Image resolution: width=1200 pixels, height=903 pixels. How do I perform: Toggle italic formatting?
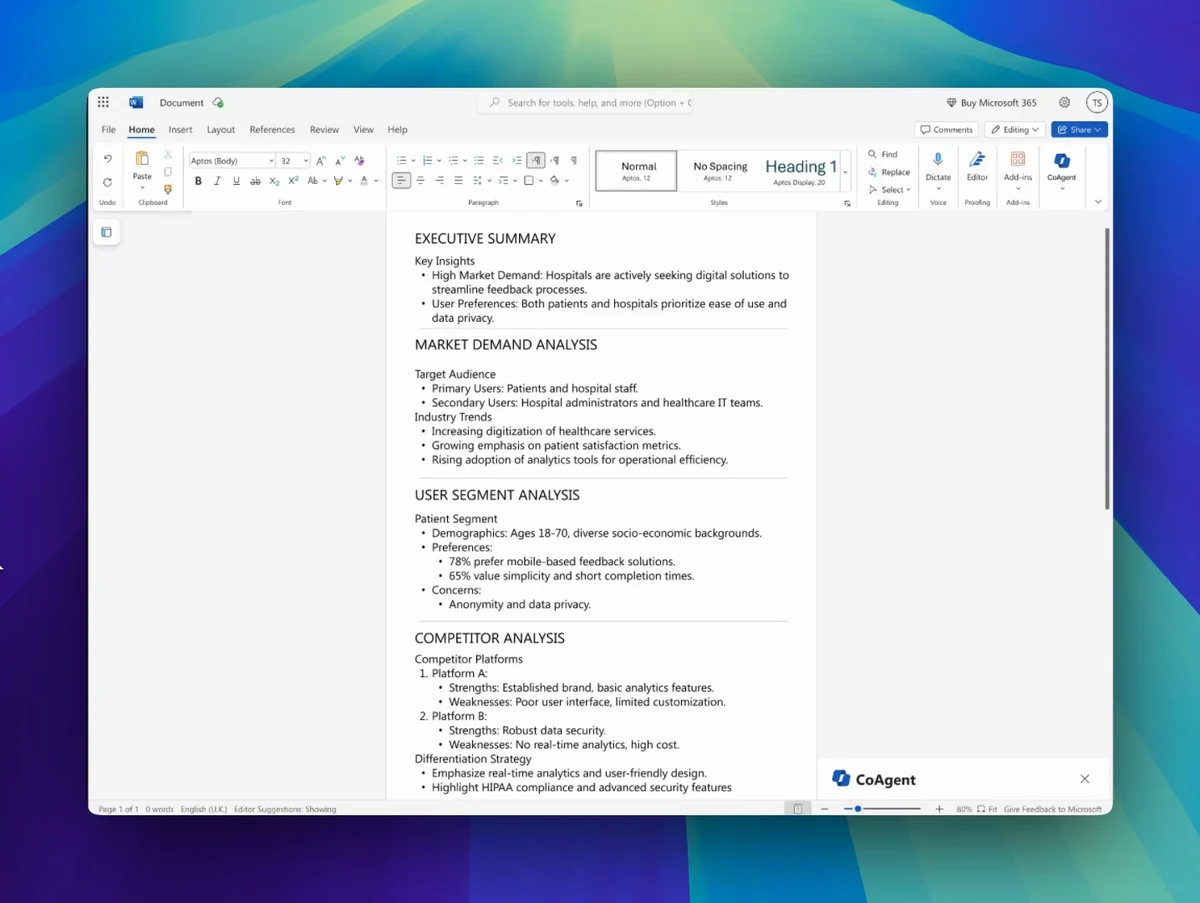coord(217,181)
